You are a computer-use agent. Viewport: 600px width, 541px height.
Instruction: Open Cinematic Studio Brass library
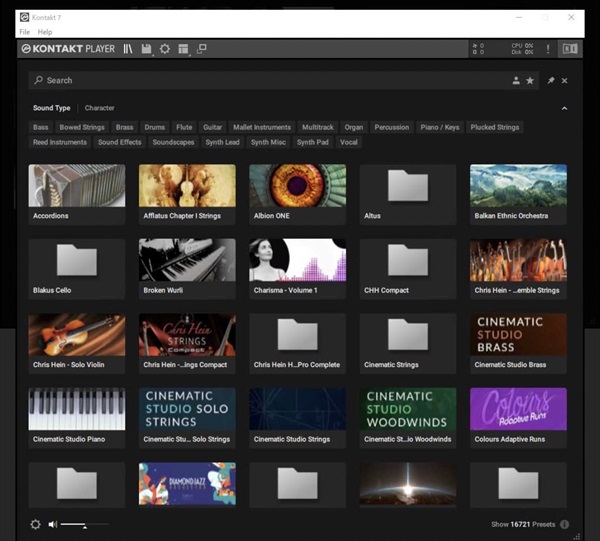[518, 344]
